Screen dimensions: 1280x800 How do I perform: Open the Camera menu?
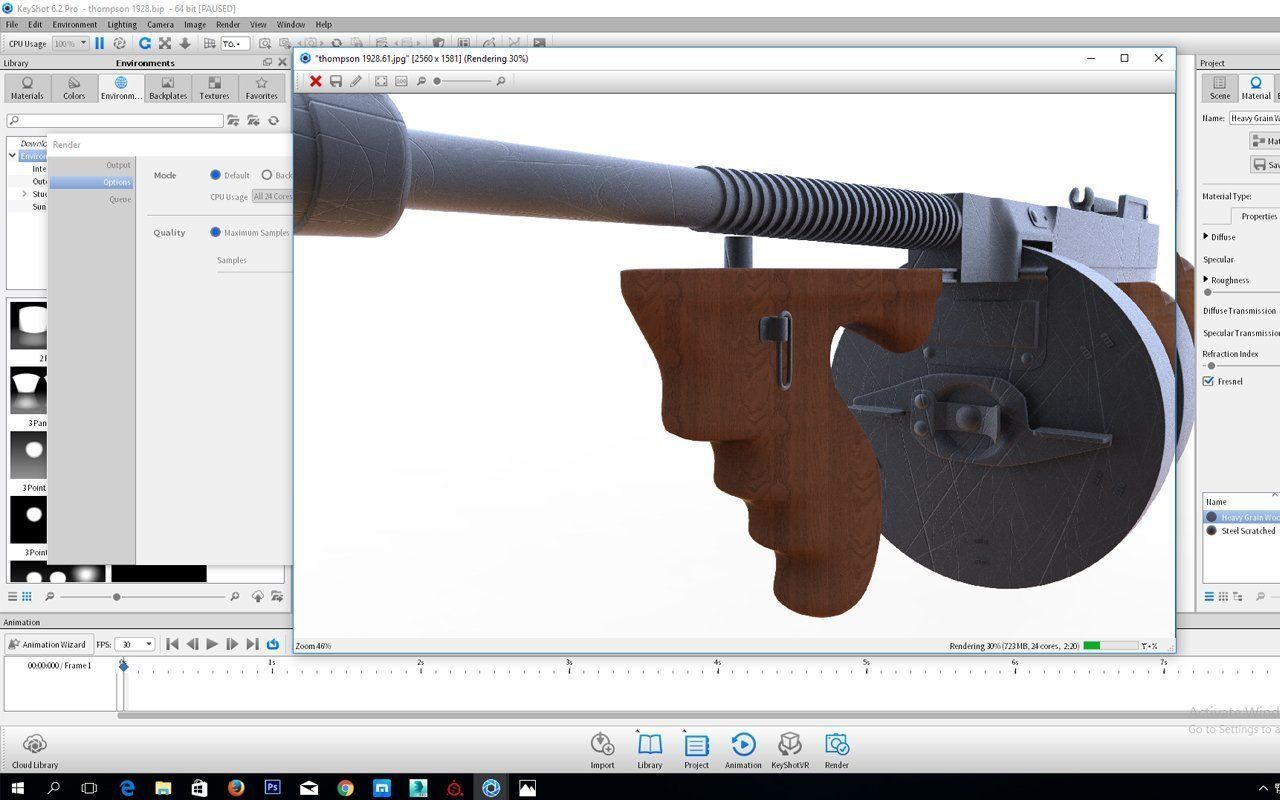pos(160,24)
